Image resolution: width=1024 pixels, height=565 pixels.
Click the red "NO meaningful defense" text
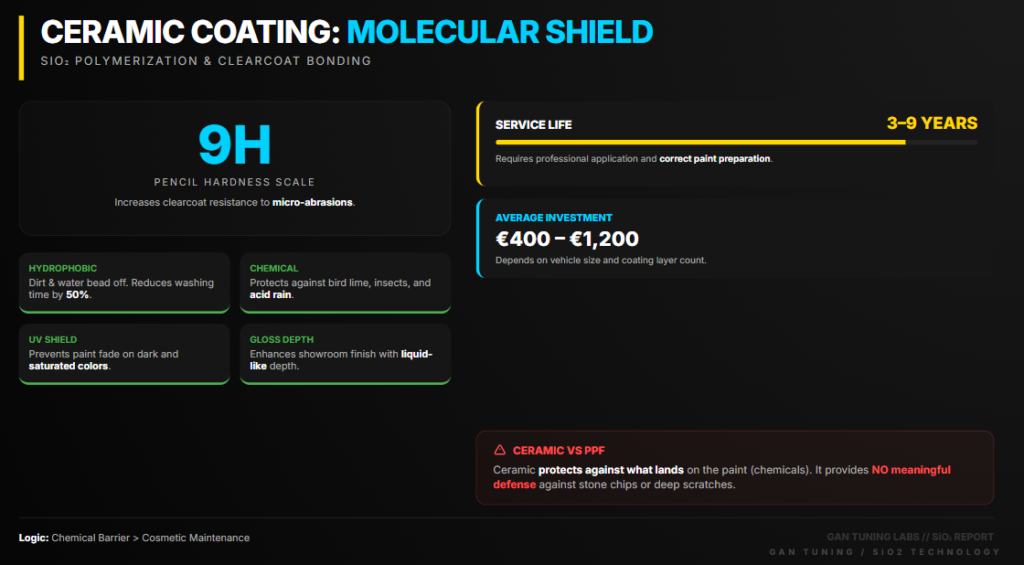click(910, 469)
